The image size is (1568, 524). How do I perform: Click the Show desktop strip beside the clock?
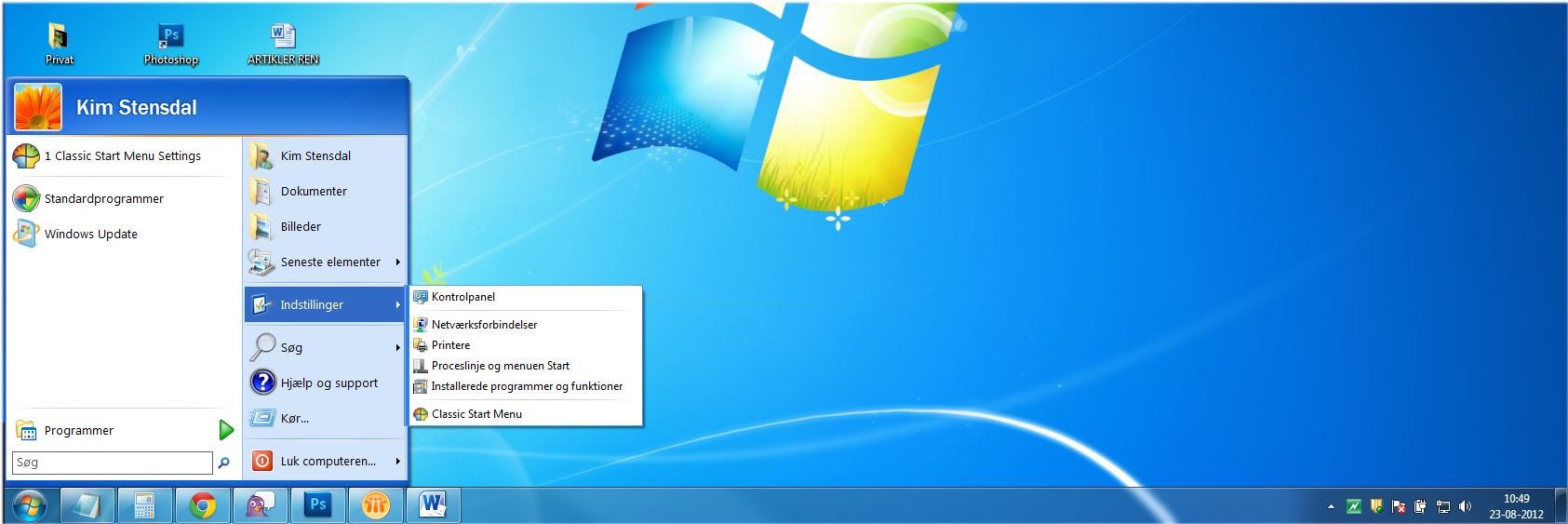coord(1560,505)
